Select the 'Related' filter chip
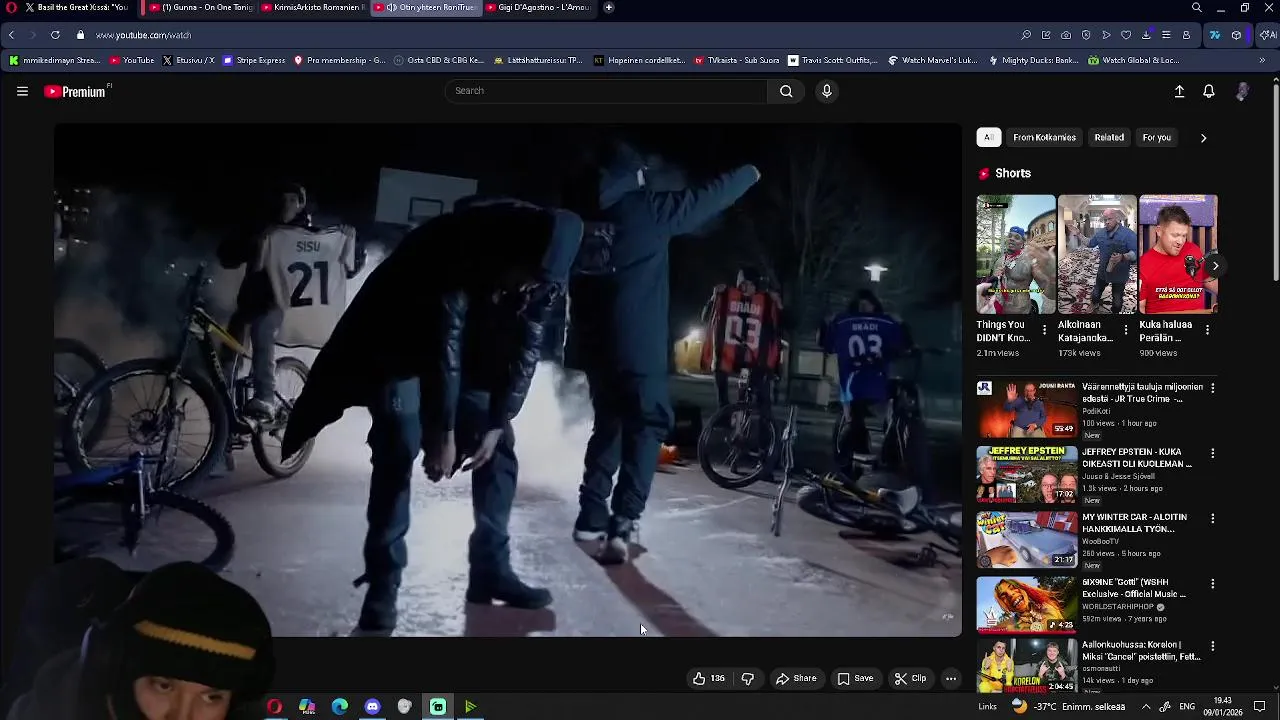The image size is (1280, 720). [x=1109, y=138]
